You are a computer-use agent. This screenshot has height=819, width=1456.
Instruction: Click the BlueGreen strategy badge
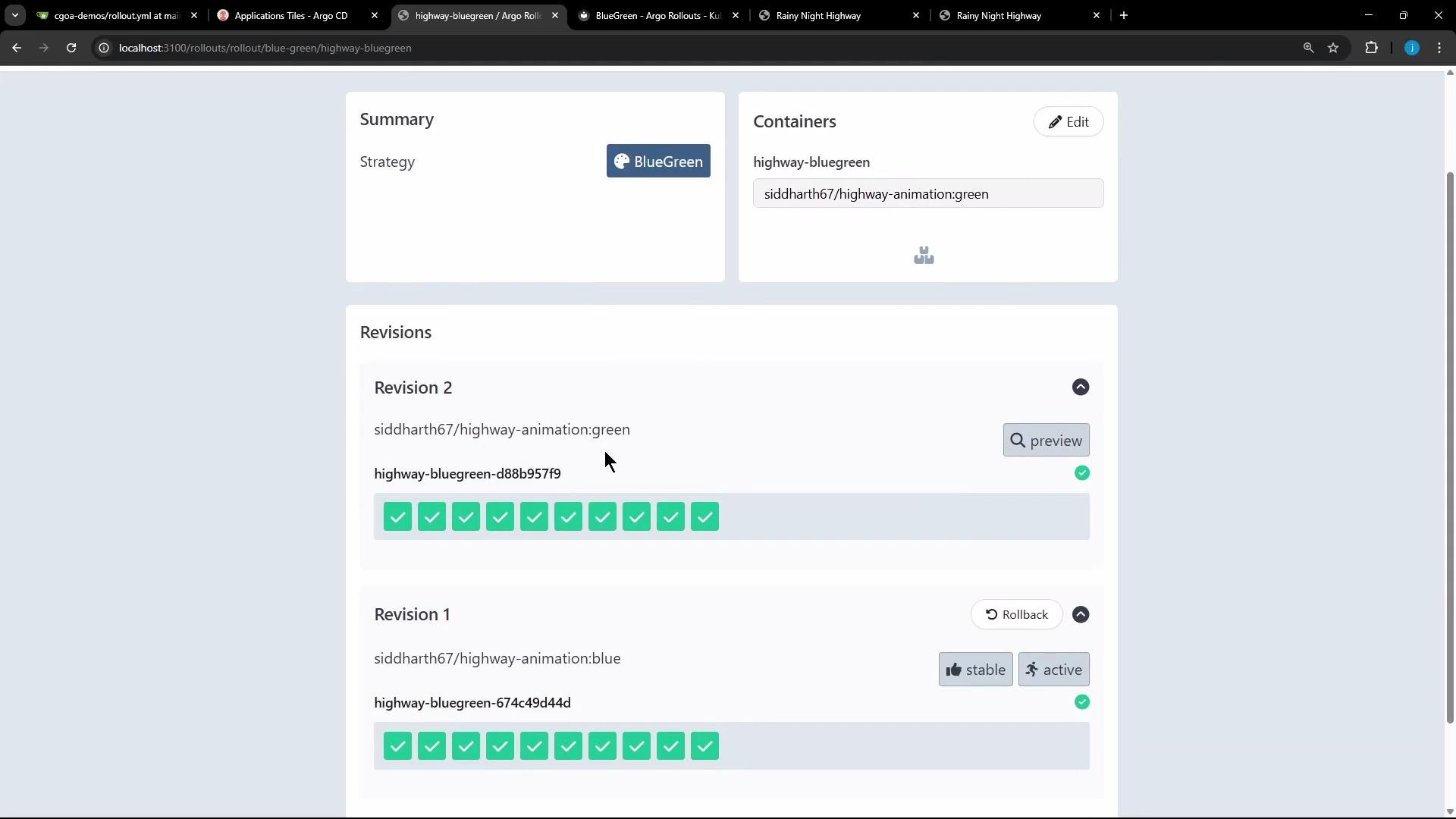click(x=658, y=161)
